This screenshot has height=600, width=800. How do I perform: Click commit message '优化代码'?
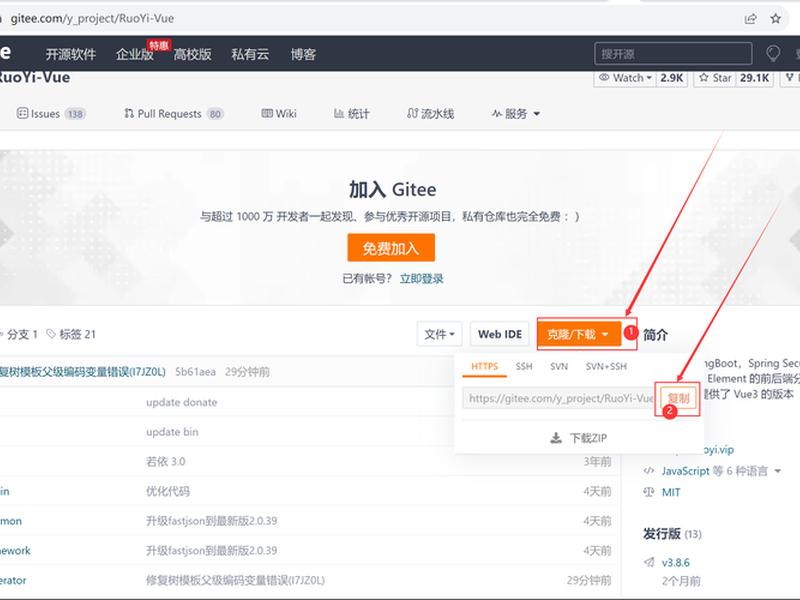click(168, 491)
